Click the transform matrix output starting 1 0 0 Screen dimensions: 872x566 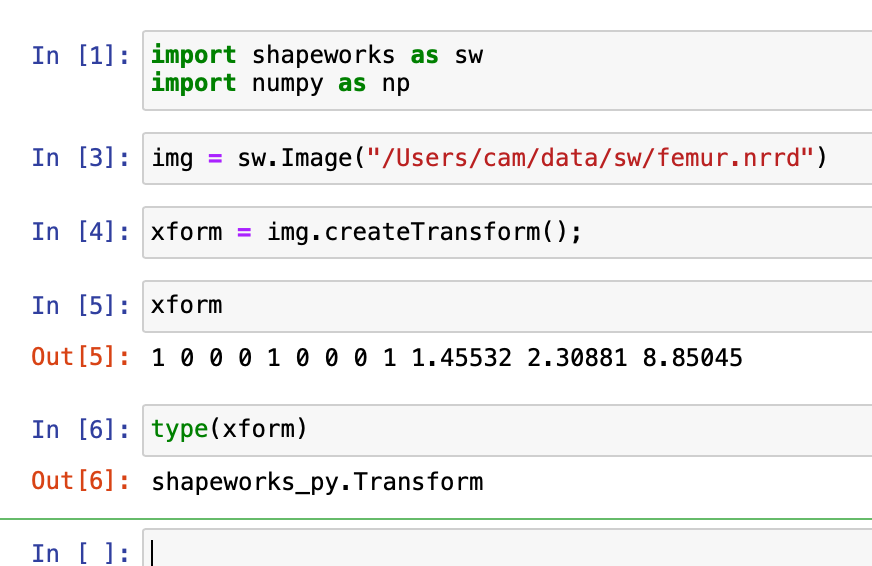447,358
